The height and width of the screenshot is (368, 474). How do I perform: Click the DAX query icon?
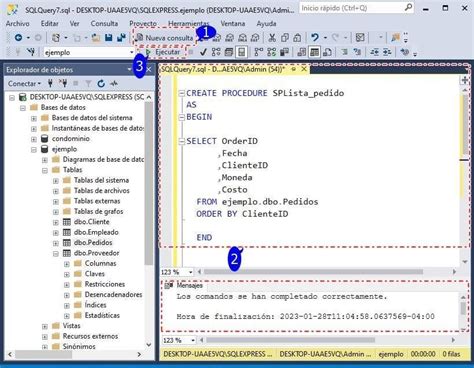point(255,38)
